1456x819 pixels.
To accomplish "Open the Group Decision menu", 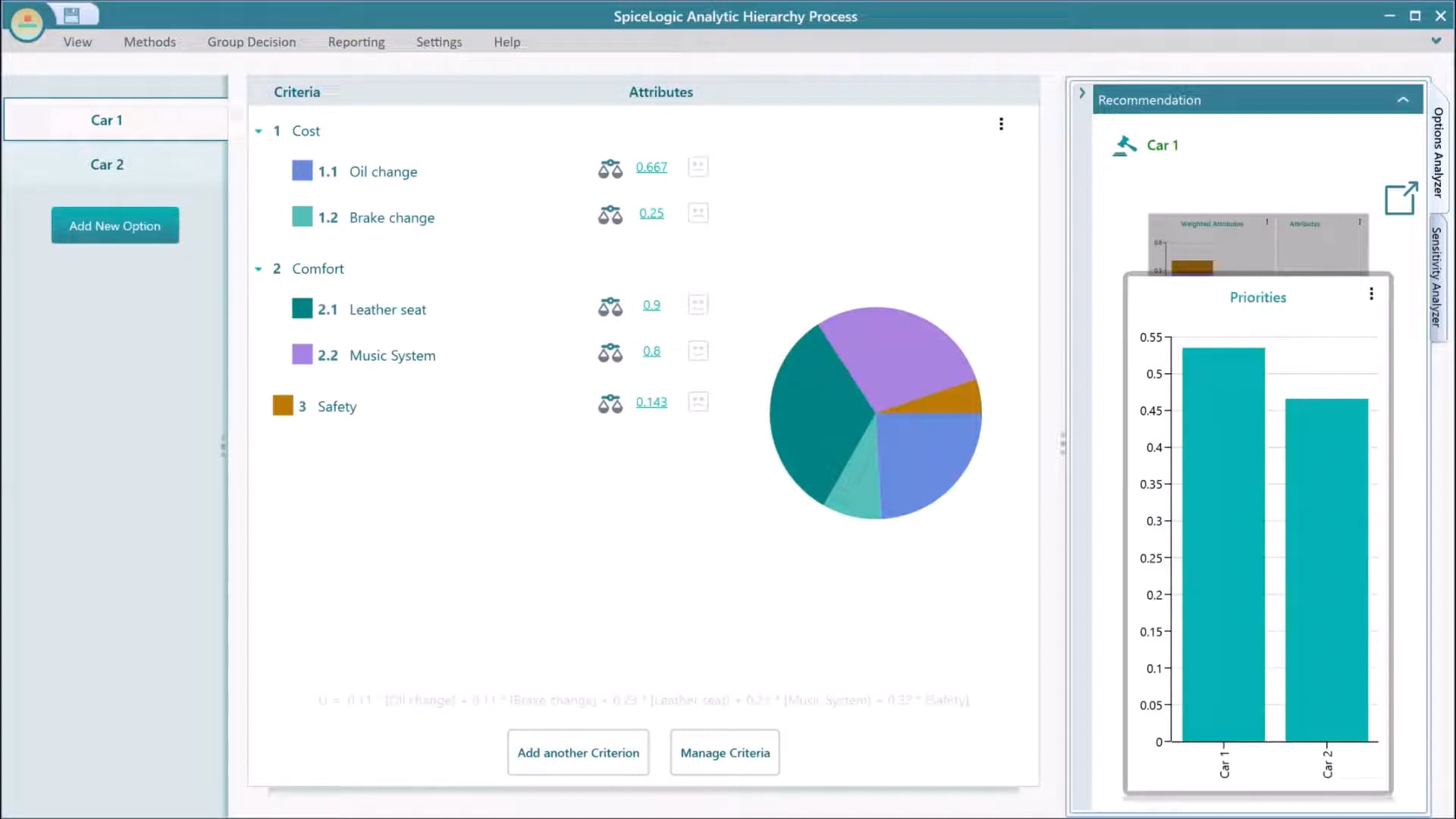I will pyautogui.click(x=252, y=42).
